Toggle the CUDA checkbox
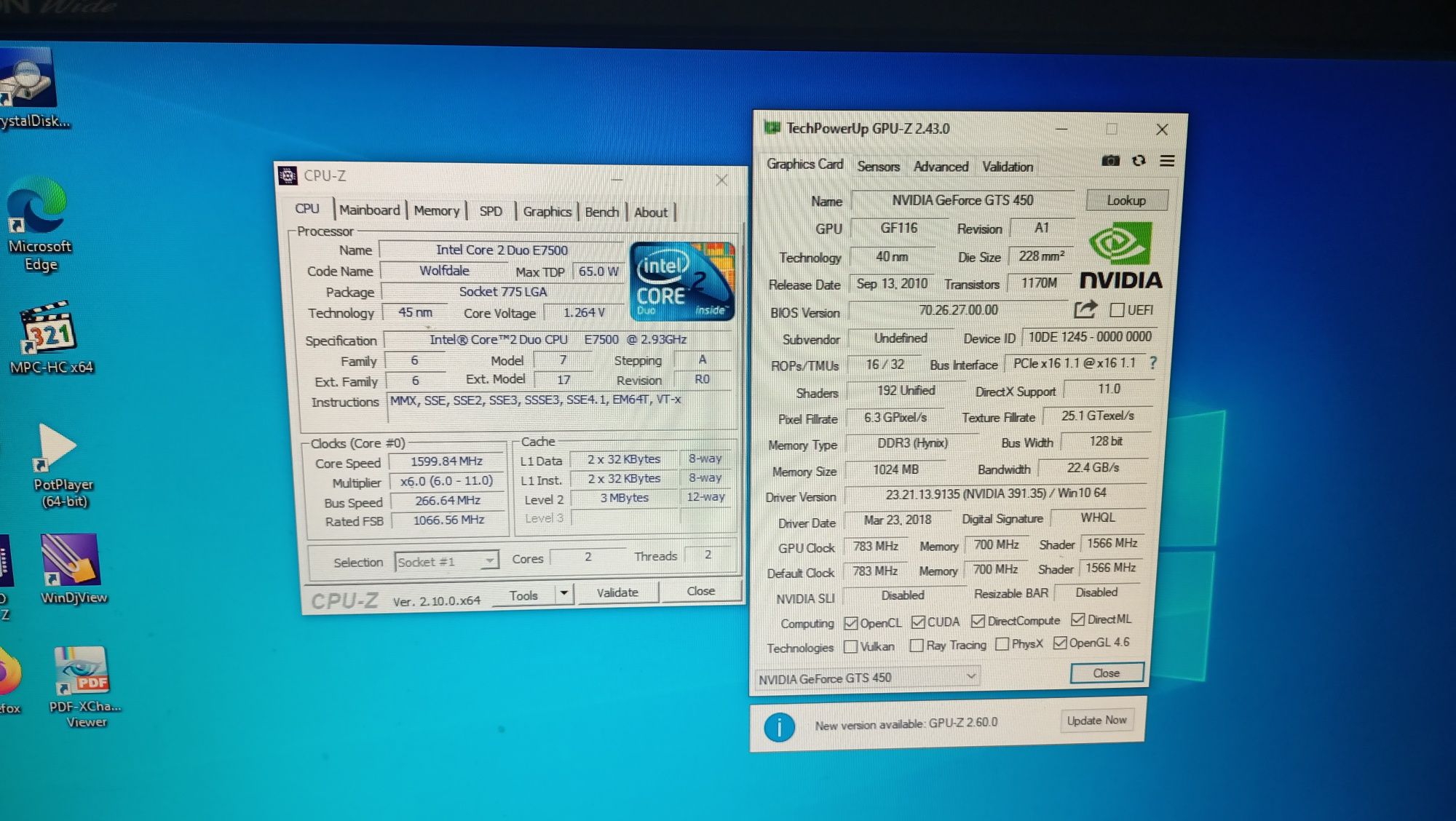1456x821 pixels. [x=918, y=622]
